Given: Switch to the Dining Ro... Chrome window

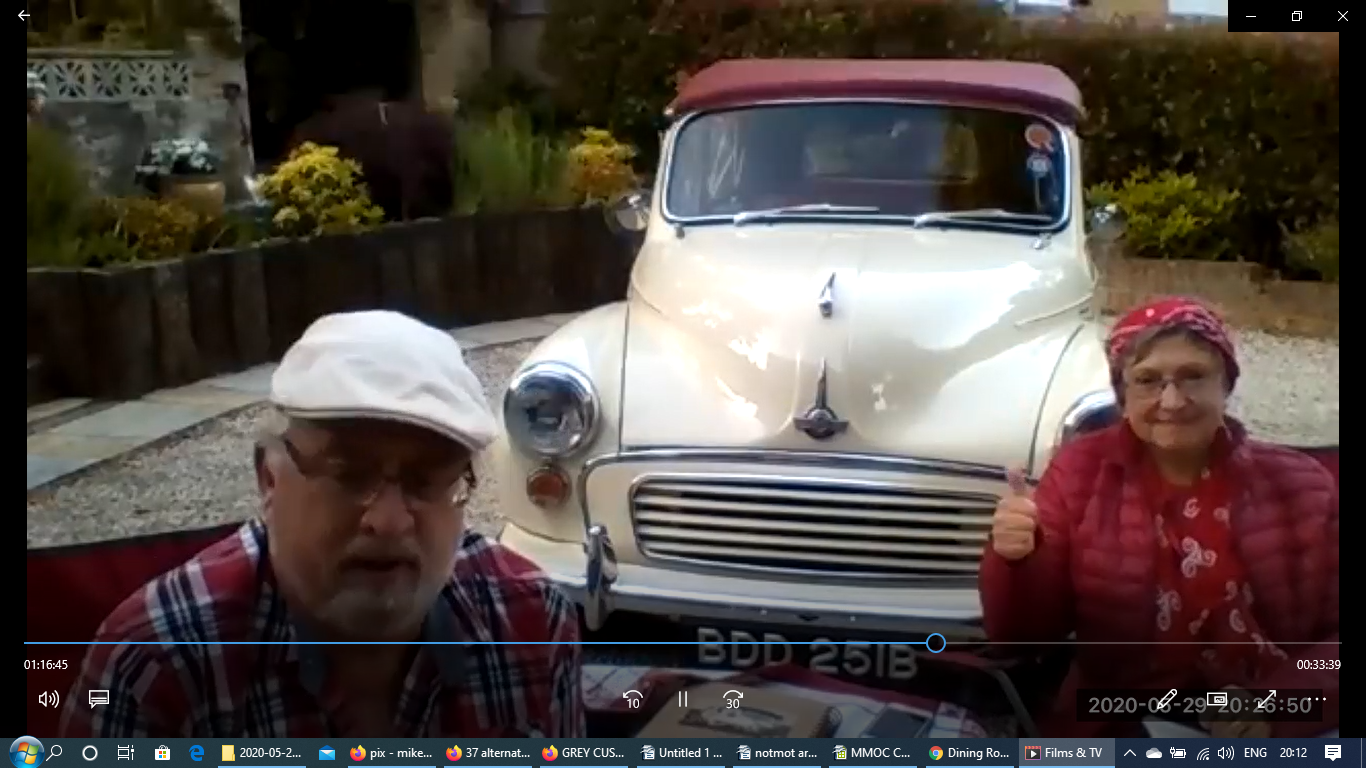Looking at the screenshot, I should [x=969, y=753].
